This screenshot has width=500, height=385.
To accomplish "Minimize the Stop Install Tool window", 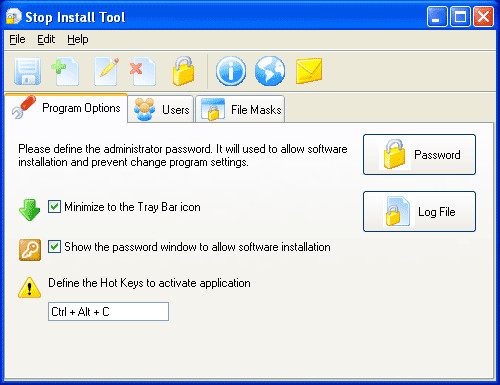I will (437, 16).
